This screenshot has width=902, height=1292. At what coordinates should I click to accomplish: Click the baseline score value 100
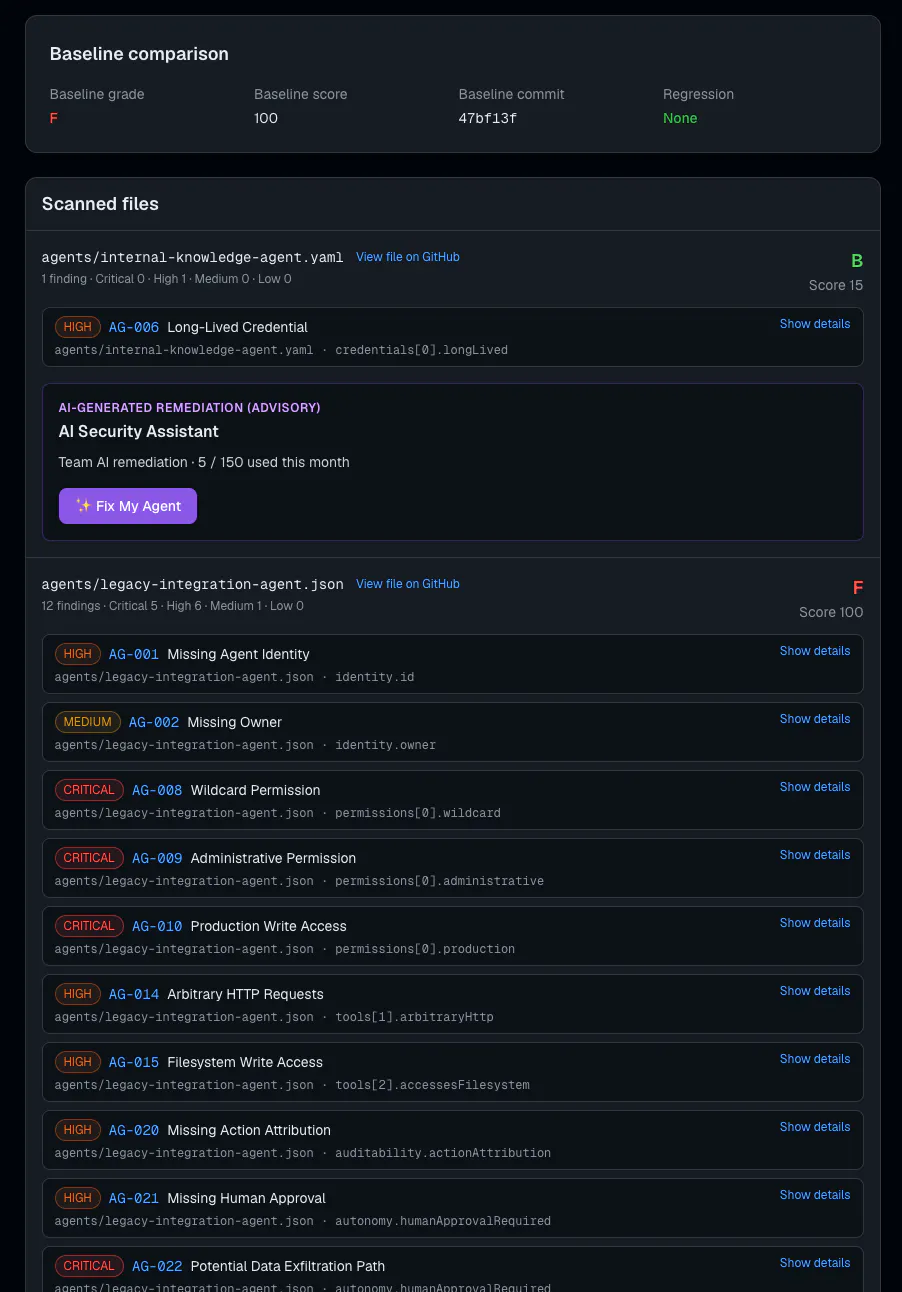(x=266, y=118)
